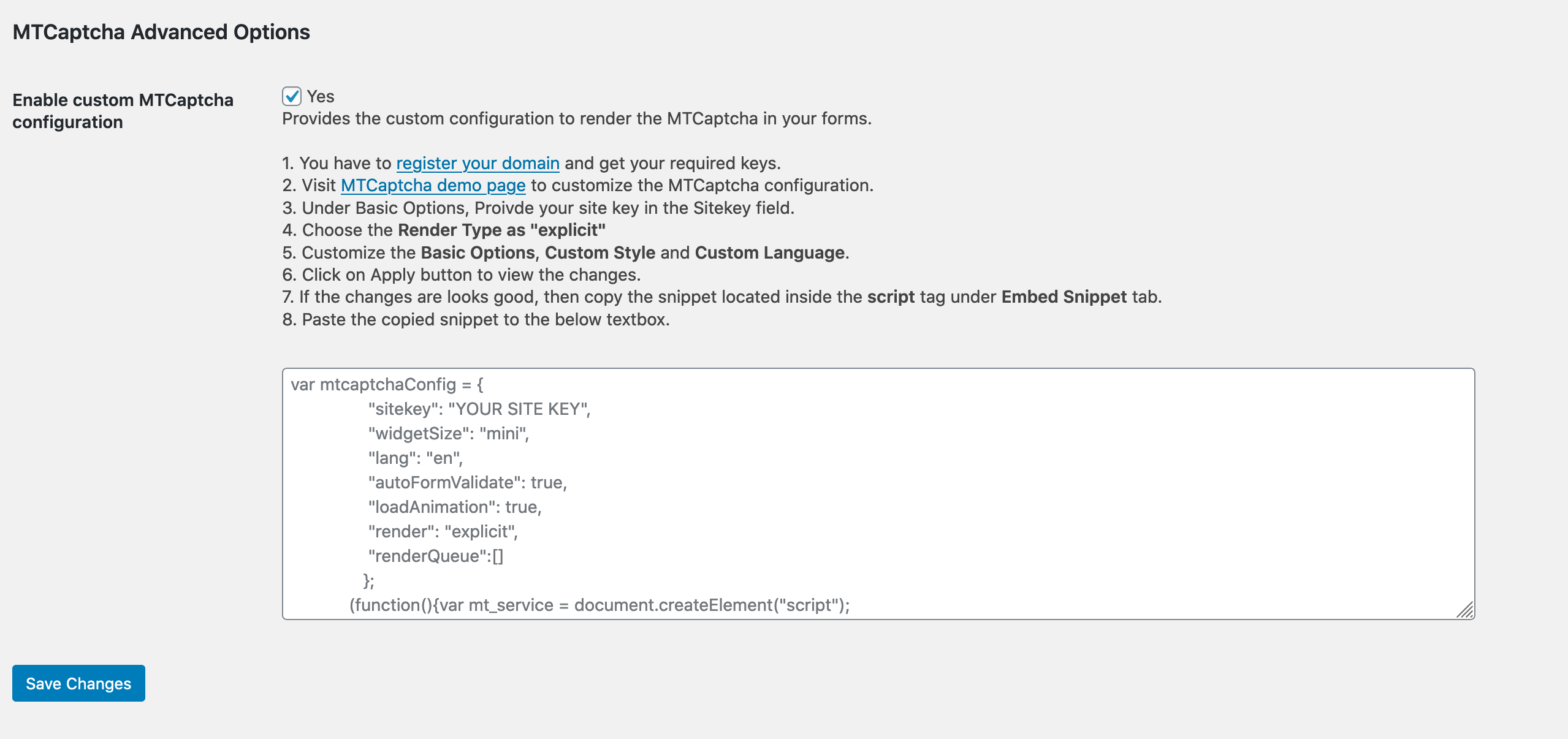Click the "Enable custom MTCaptcha configuration" label
Image resolution: width=1568 pixels, height=739 pixels.
tap(123, 111)
